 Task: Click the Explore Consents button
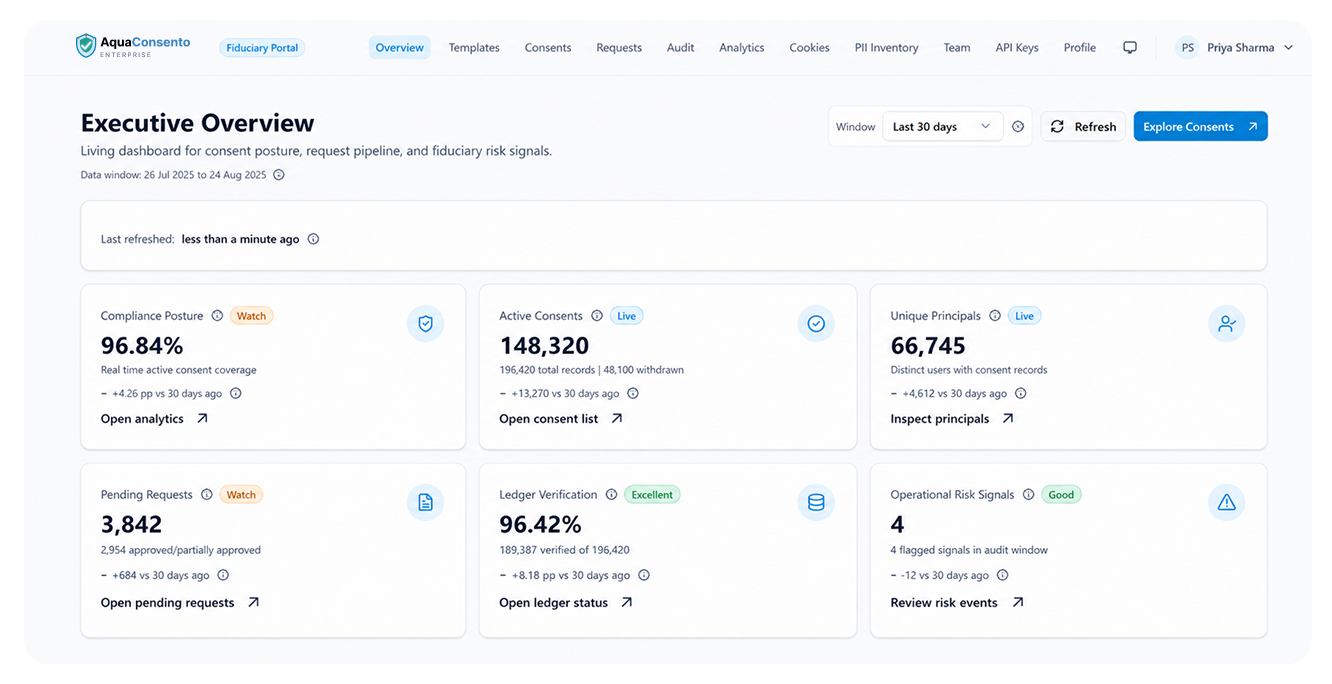tap(1201, 127)
